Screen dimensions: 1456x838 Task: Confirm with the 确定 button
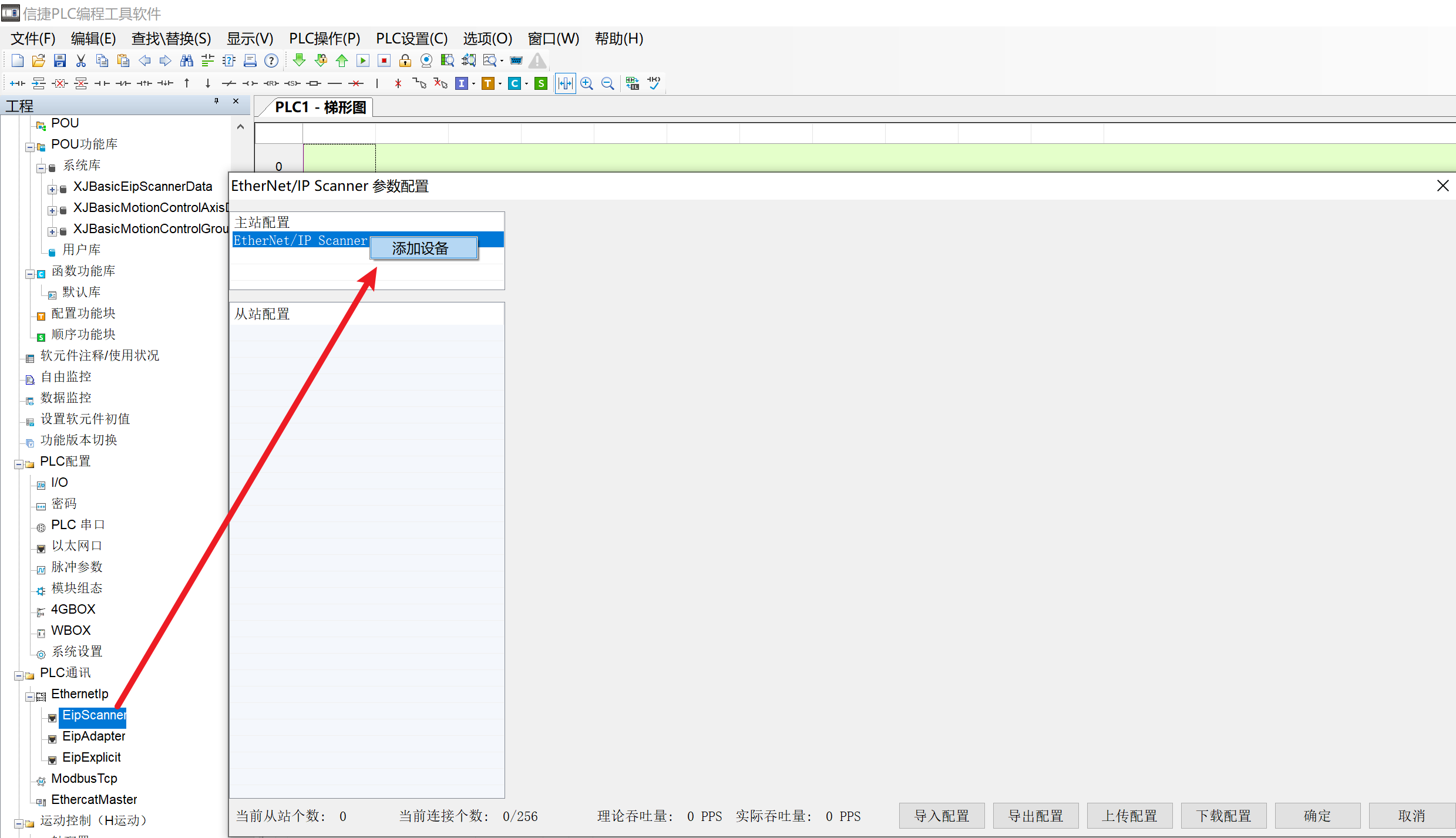click(x=1317, y=816)
